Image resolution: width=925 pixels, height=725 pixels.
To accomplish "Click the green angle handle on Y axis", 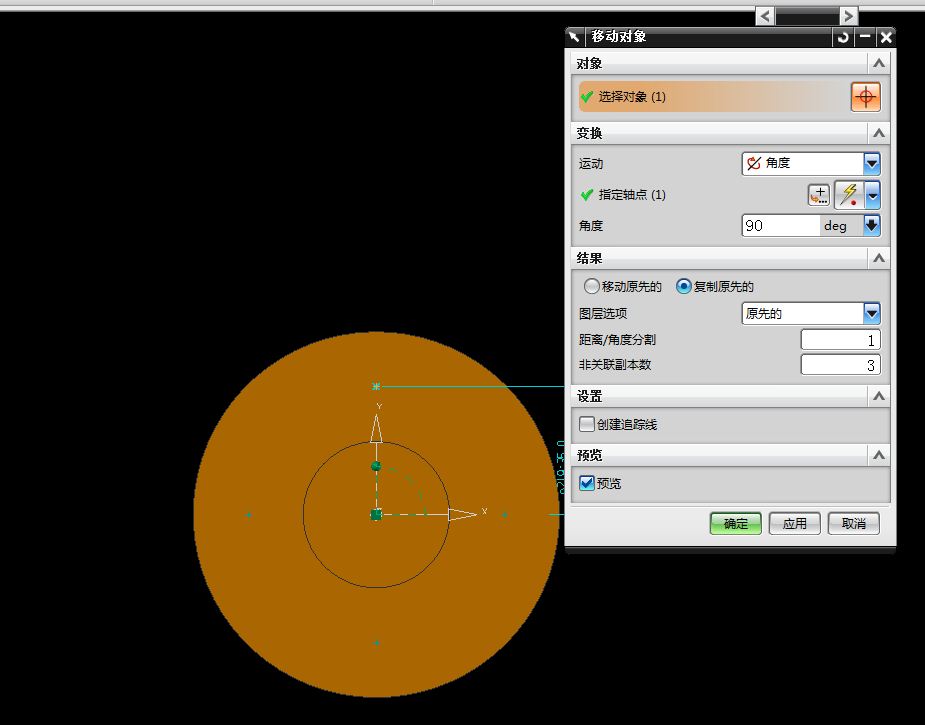I will (x=376, y=466).
